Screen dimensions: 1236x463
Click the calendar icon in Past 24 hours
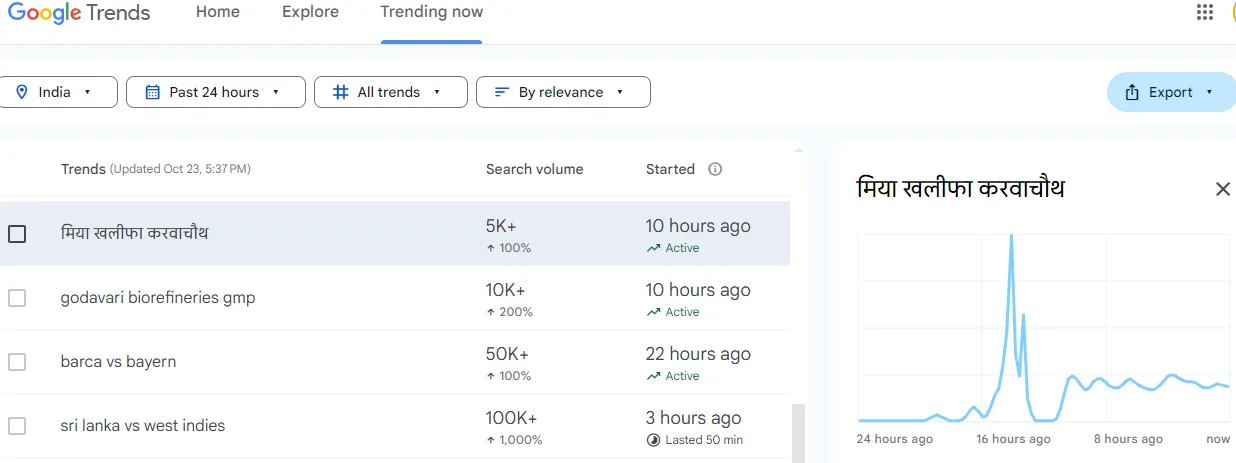153,92
